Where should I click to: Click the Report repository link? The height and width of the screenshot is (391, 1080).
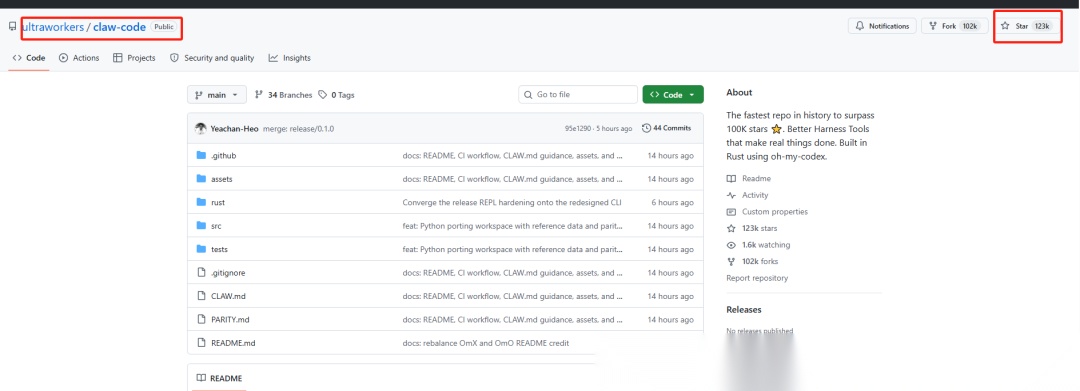[757, 278]
